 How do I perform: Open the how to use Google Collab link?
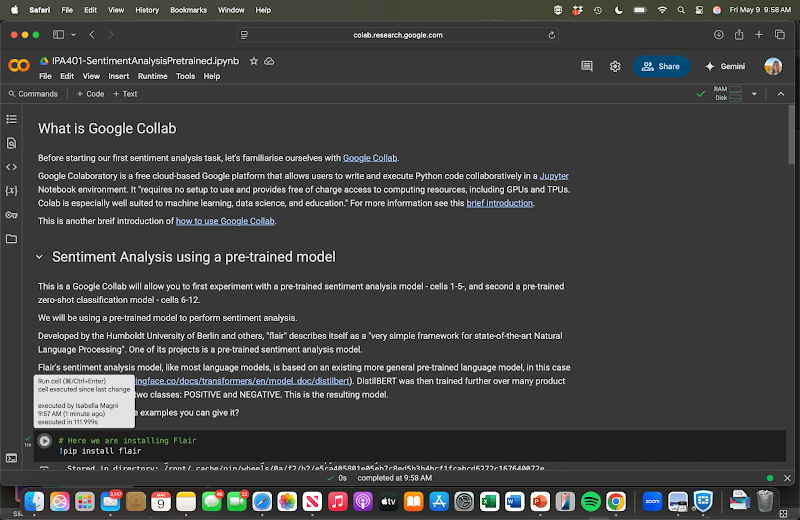[225, 221]
